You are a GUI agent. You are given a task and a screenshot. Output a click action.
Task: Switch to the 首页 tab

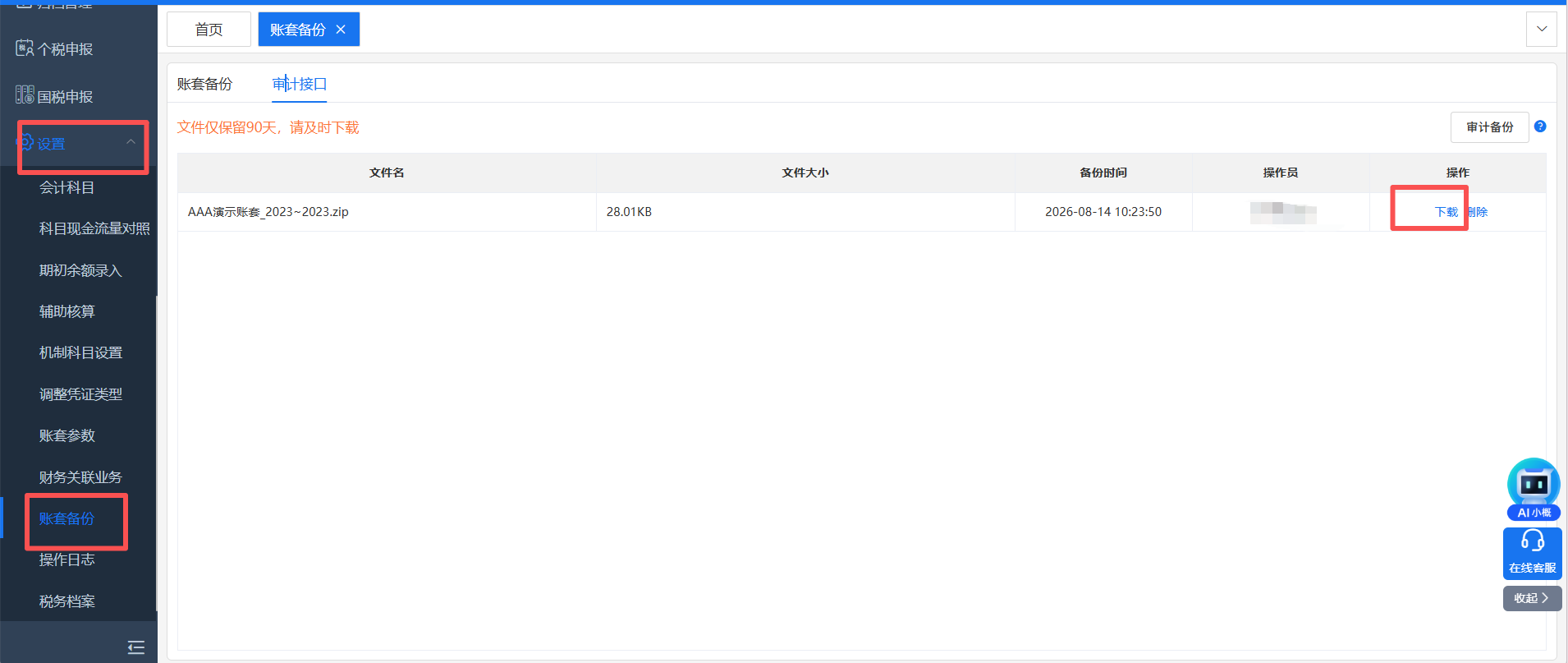point(209,30)
